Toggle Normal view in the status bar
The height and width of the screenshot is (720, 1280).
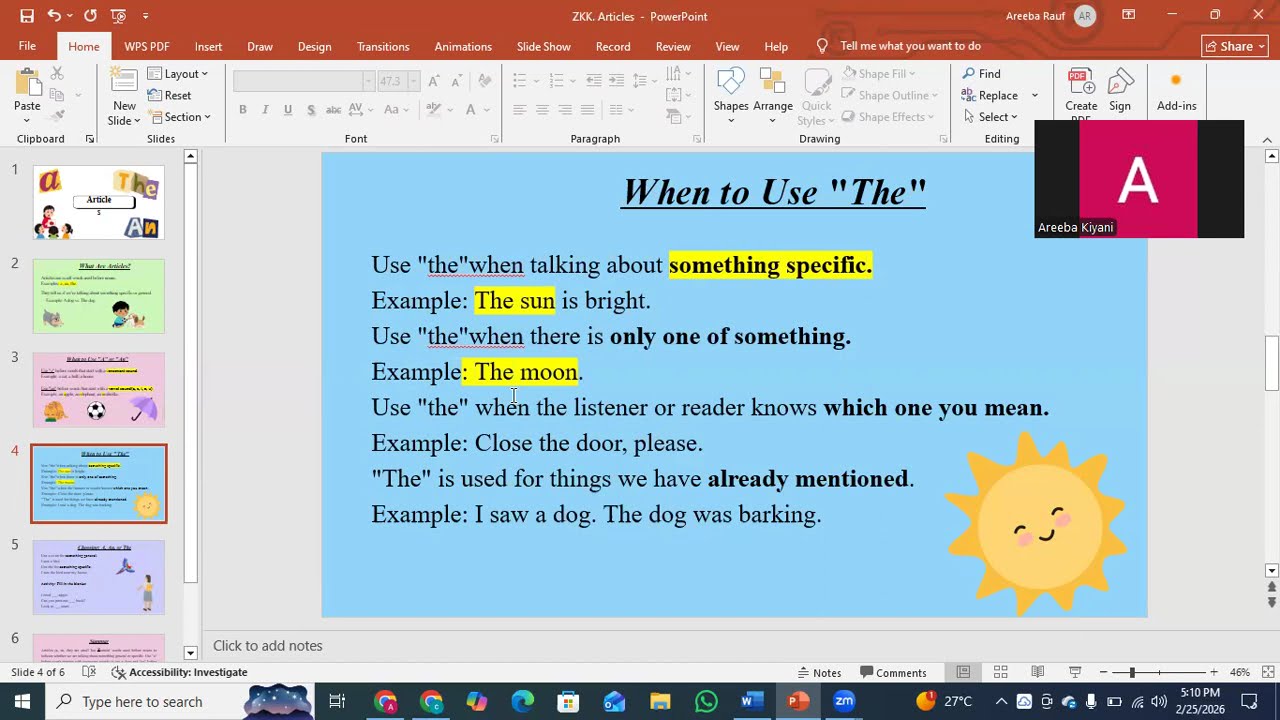coord(963,673)
